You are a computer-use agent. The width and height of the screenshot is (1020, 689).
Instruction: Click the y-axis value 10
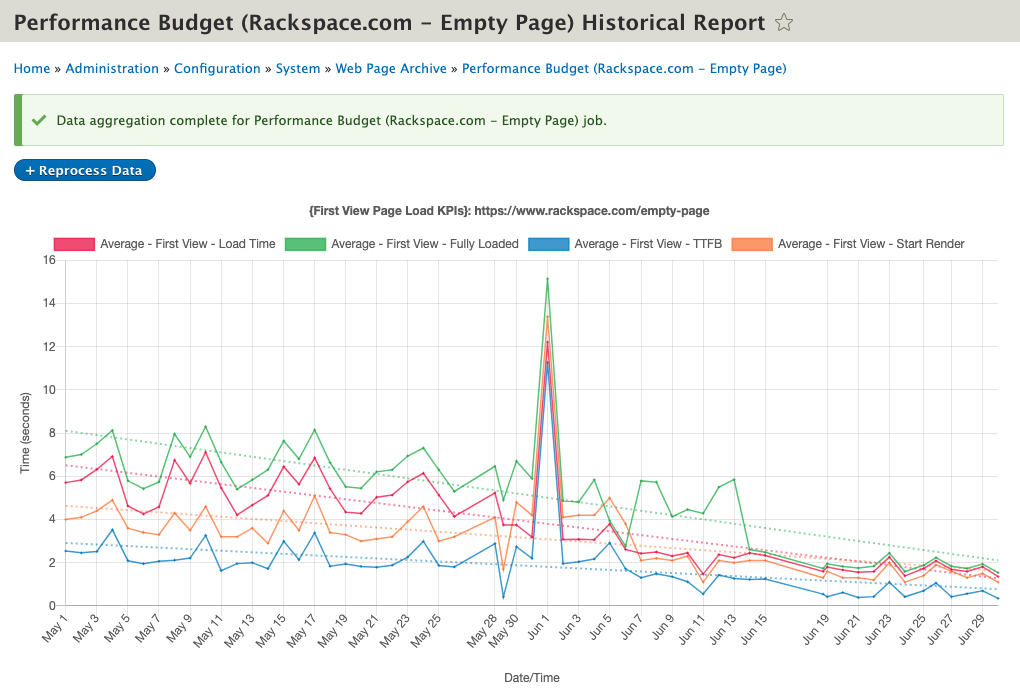click(x=49, y=390)
